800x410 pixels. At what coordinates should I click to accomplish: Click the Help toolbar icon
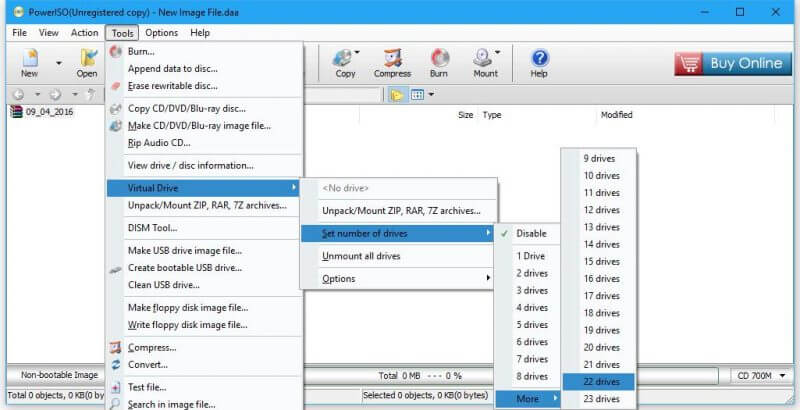539,62
